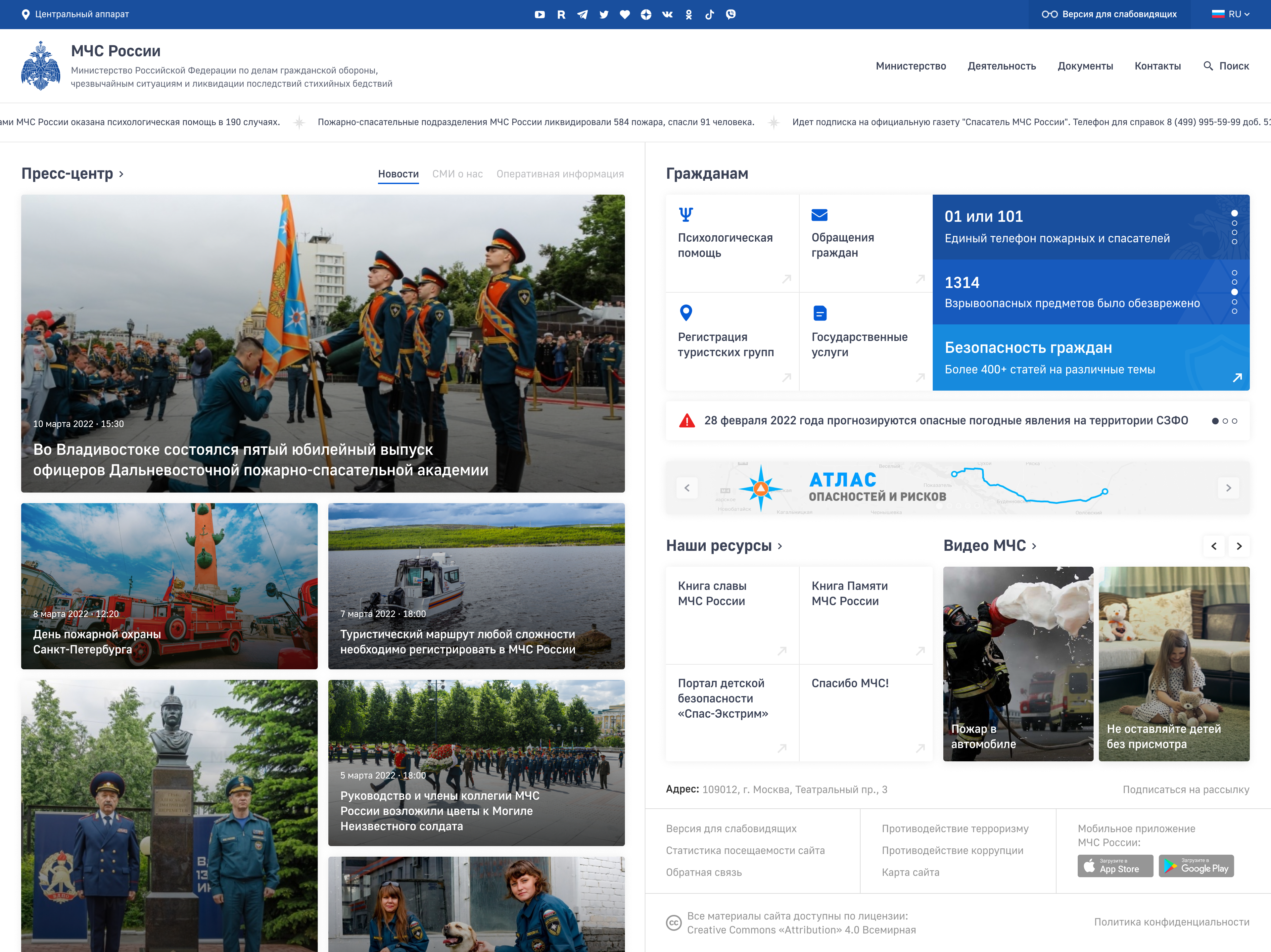Expand the Видео МЧС section chevron

coord(1034,546)
